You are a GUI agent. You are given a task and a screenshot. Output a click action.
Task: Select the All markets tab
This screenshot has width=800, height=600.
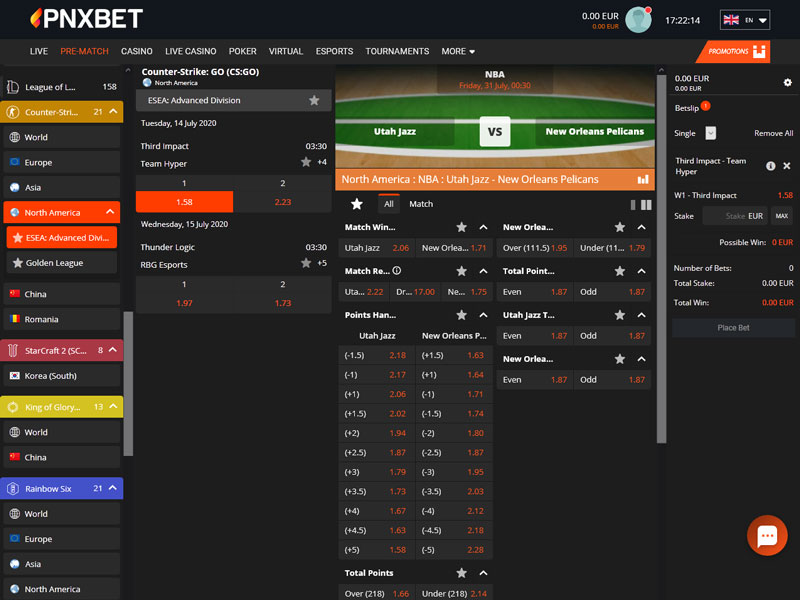tap(389, 204)
